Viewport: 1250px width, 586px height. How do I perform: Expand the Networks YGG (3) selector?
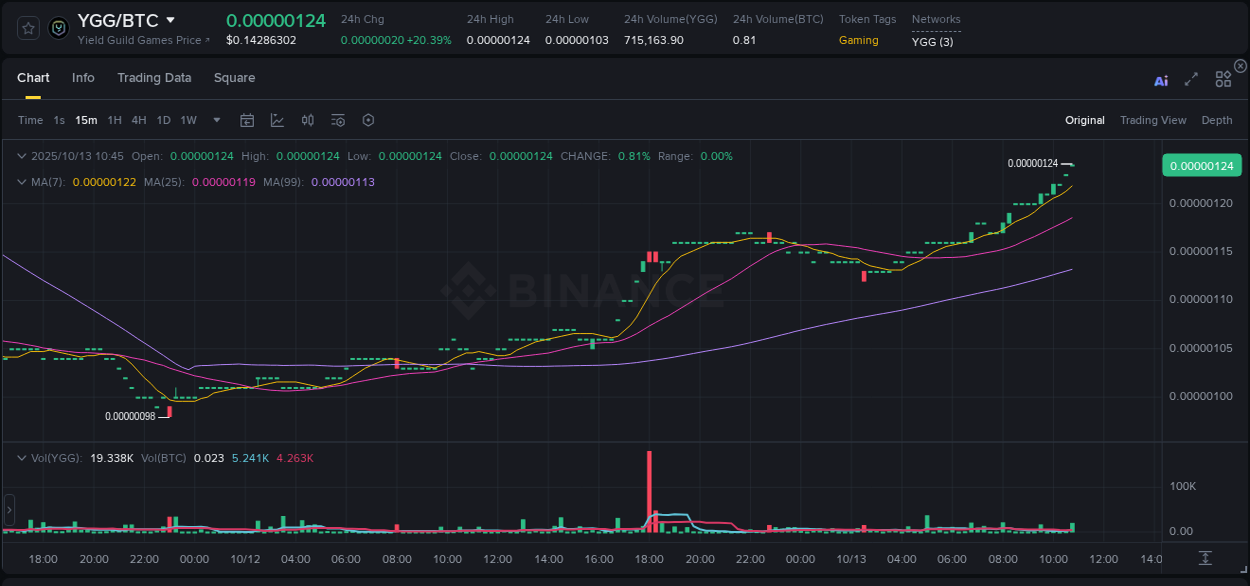pyautogui.click(x=932, y=41)
